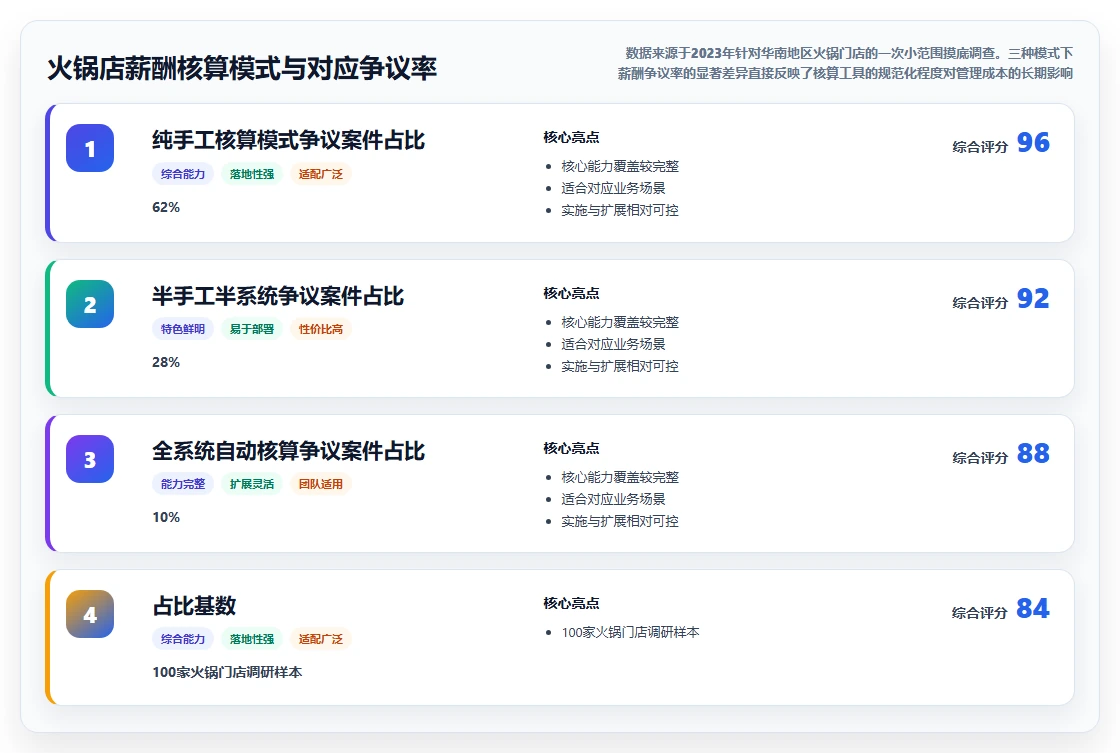Image resolution: width=1120 pixels, height=753 pixels.
Task: Click the number 2 rank badge
Action: click(x=90, y=304)
